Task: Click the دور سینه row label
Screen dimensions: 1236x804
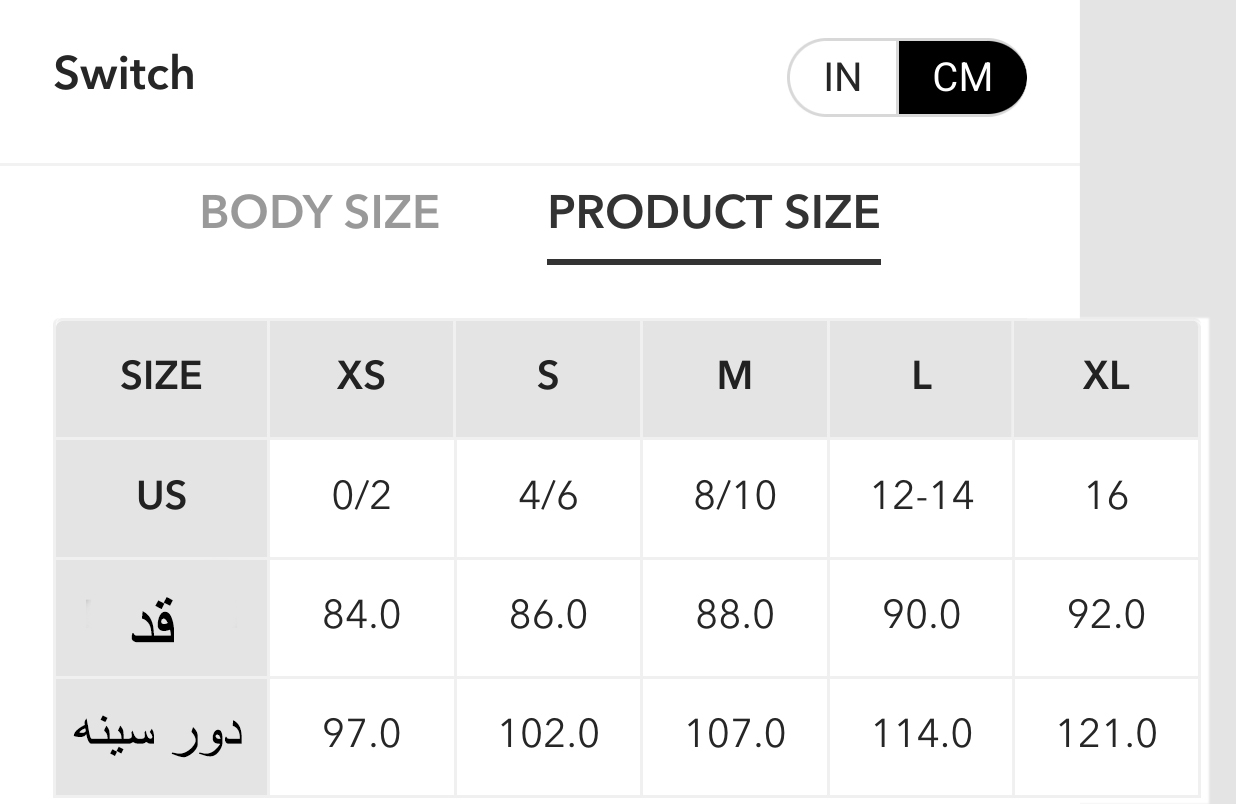Action: coord(158,733)
